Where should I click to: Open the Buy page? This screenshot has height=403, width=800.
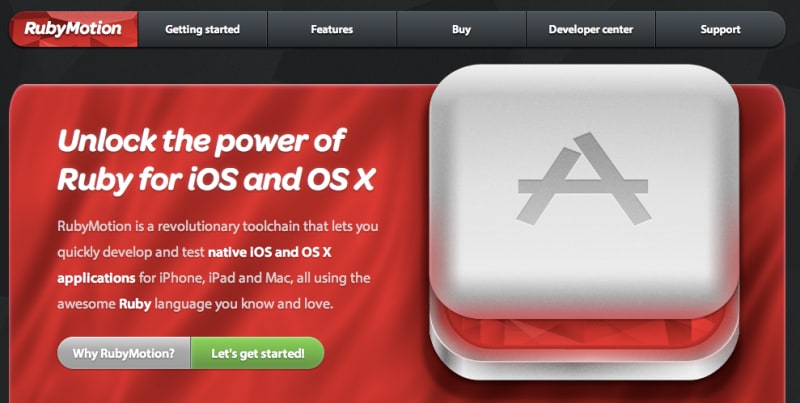tap(461, 30)
